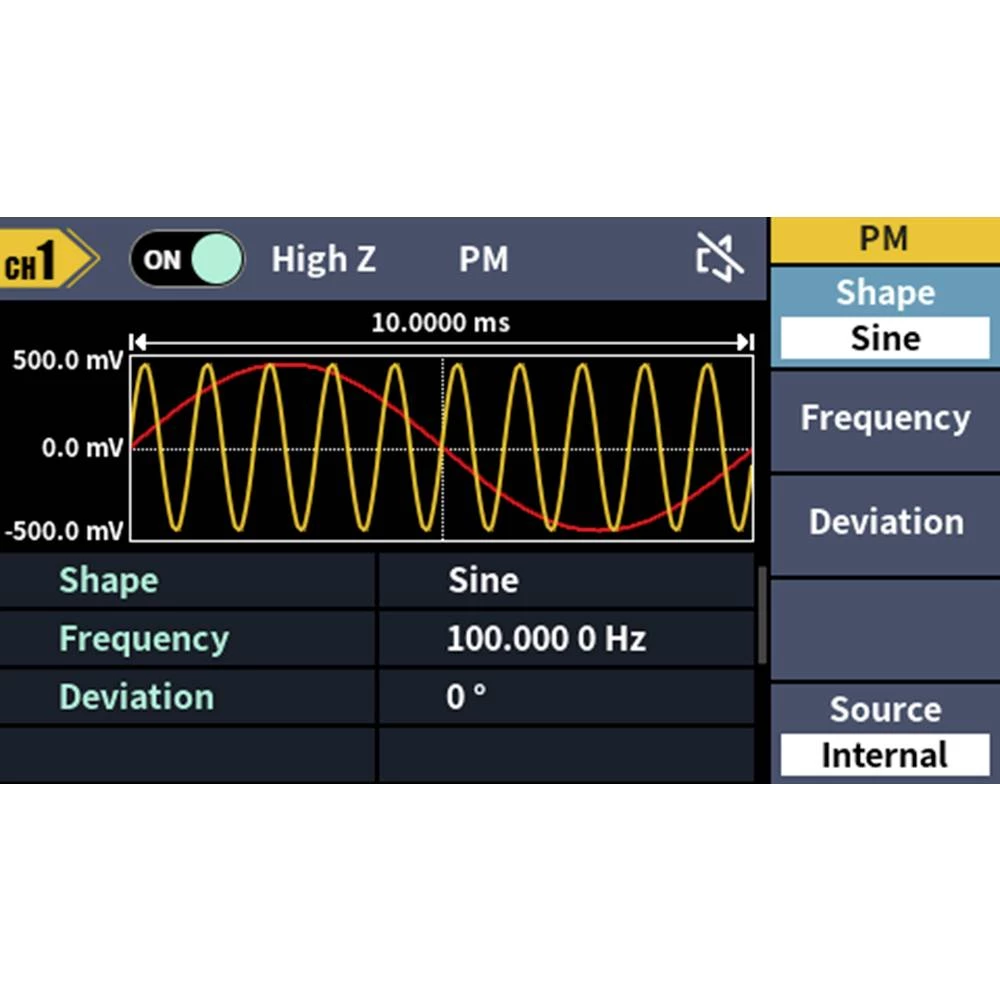The image size is (1000, 1000).
Task: Select the Frequency softkey in the side menu
Action: tap(884, 418)
